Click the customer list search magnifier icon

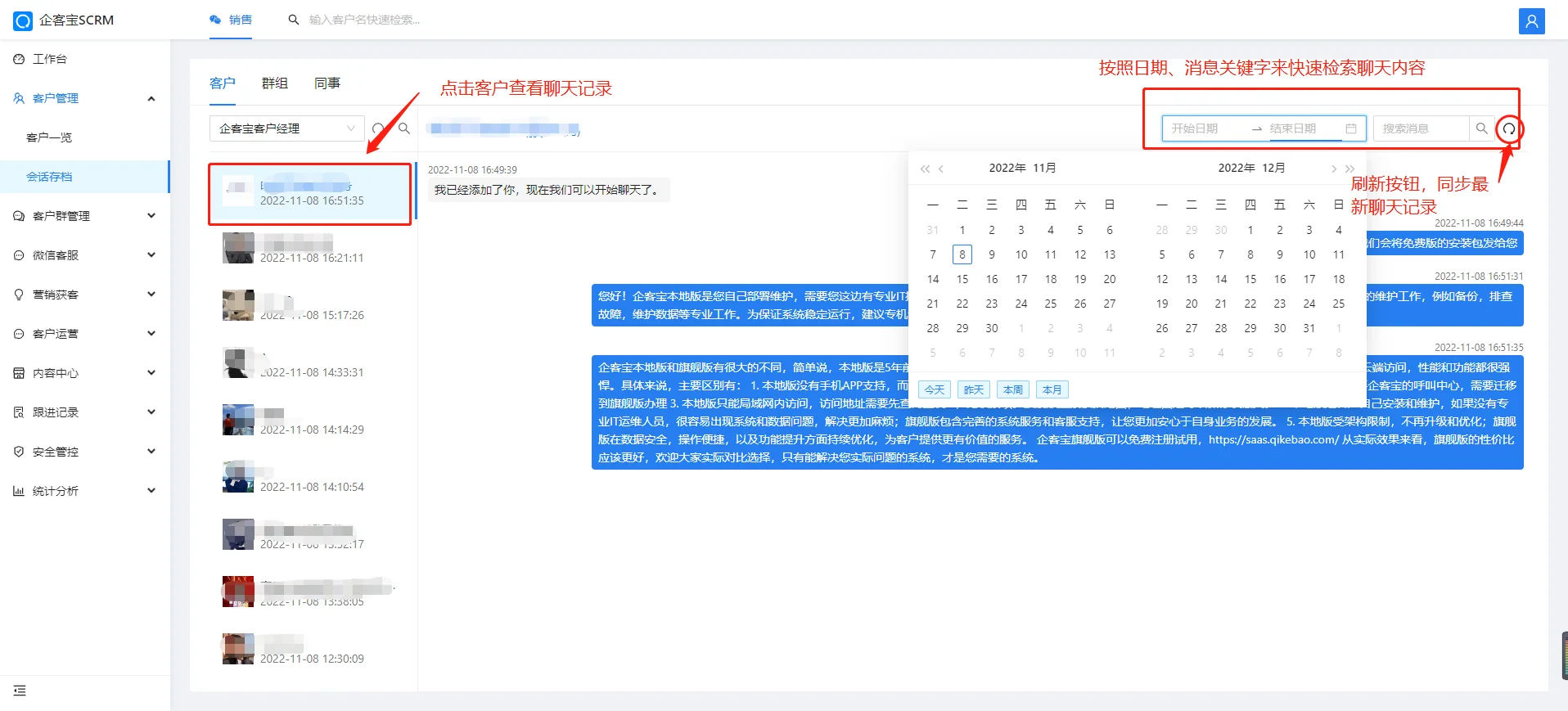(x=404, y=128)
